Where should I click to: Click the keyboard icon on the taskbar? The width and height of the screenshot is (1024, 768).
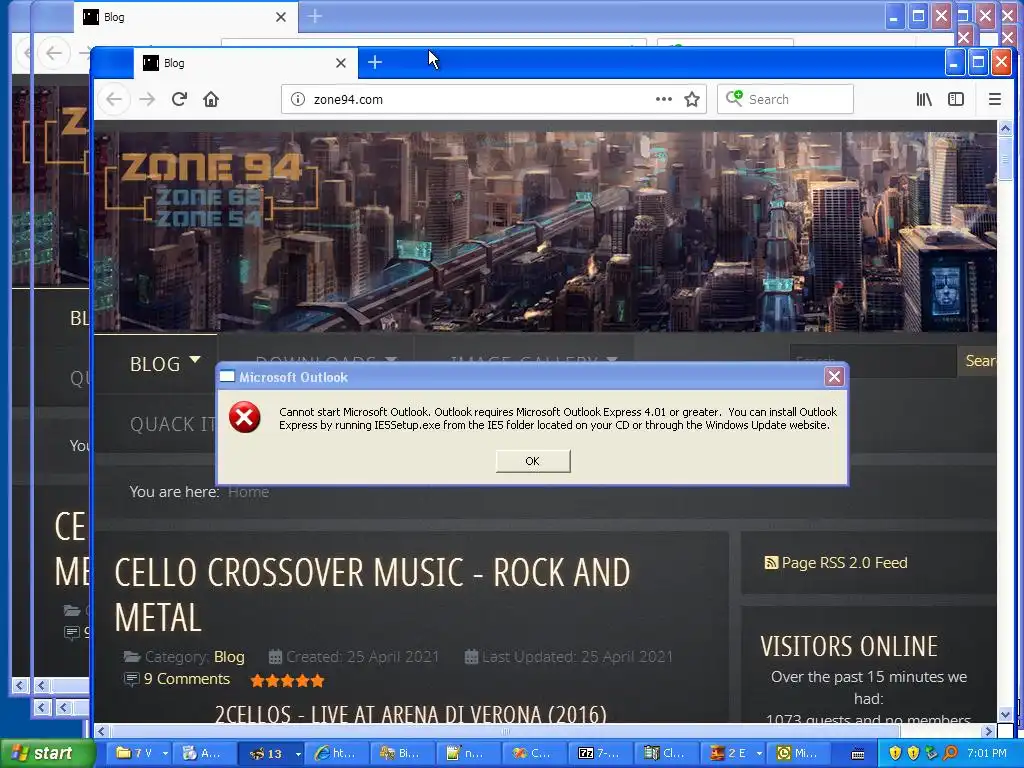tap(858, 754)
